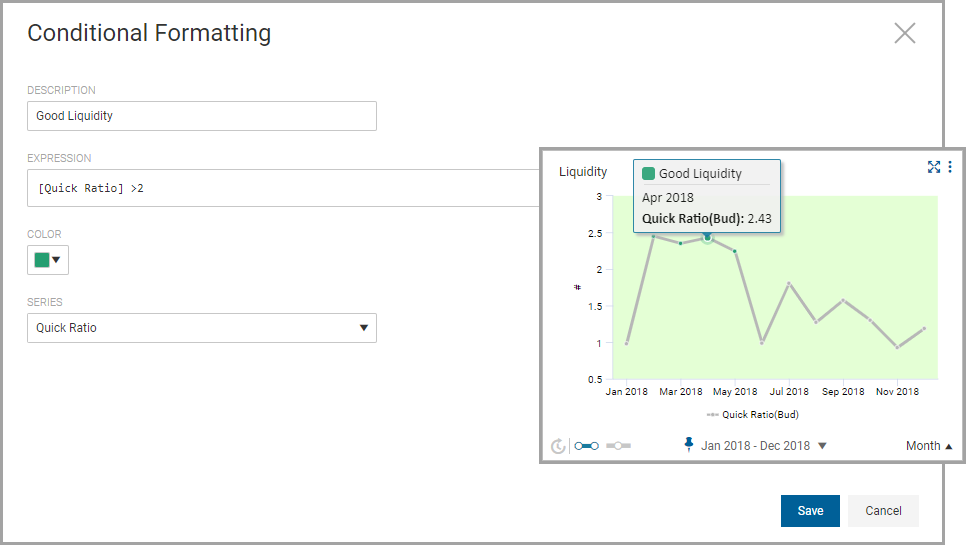Click the Liquidity chart title

pos(583,171)
